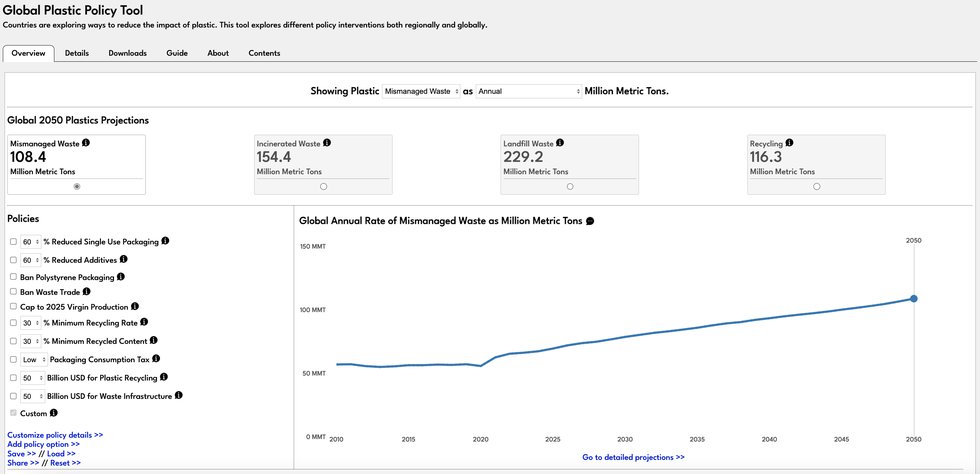The height and width of the screenshot is (474, 980).
Task: Select Landfill Waste radio button
Action: point(570,186)
